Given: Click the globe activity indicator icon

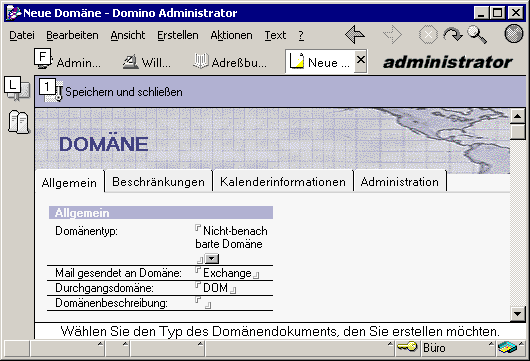Looking at the screenshot, I should [513, 34].
